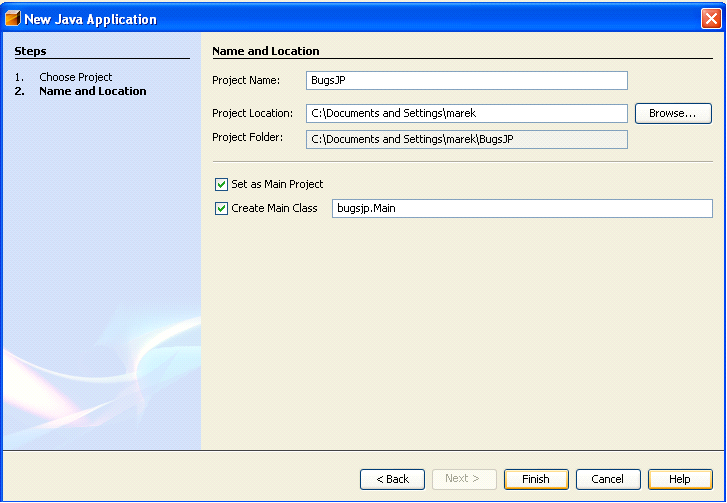Browse for a project location
Viewport: 727px width, 503px height.
(x=673, y=113)
